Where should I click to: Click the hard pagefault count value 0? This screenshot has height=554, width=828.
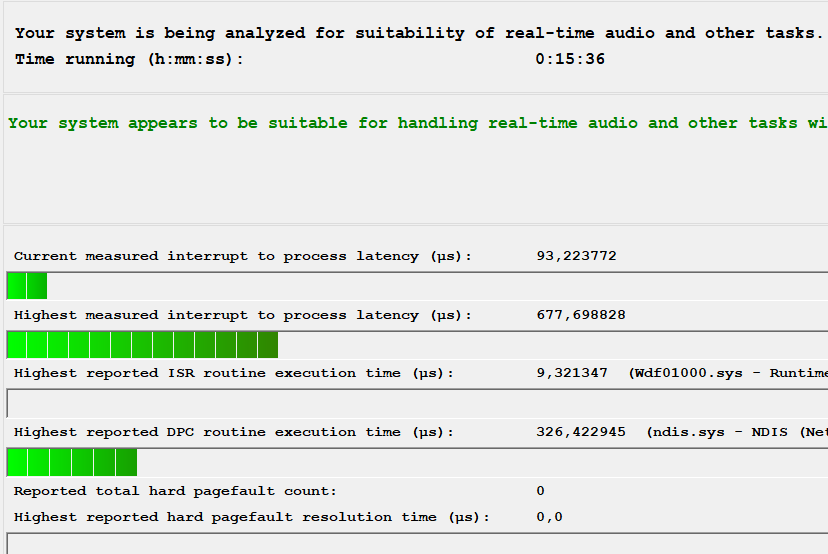[540, 491]
